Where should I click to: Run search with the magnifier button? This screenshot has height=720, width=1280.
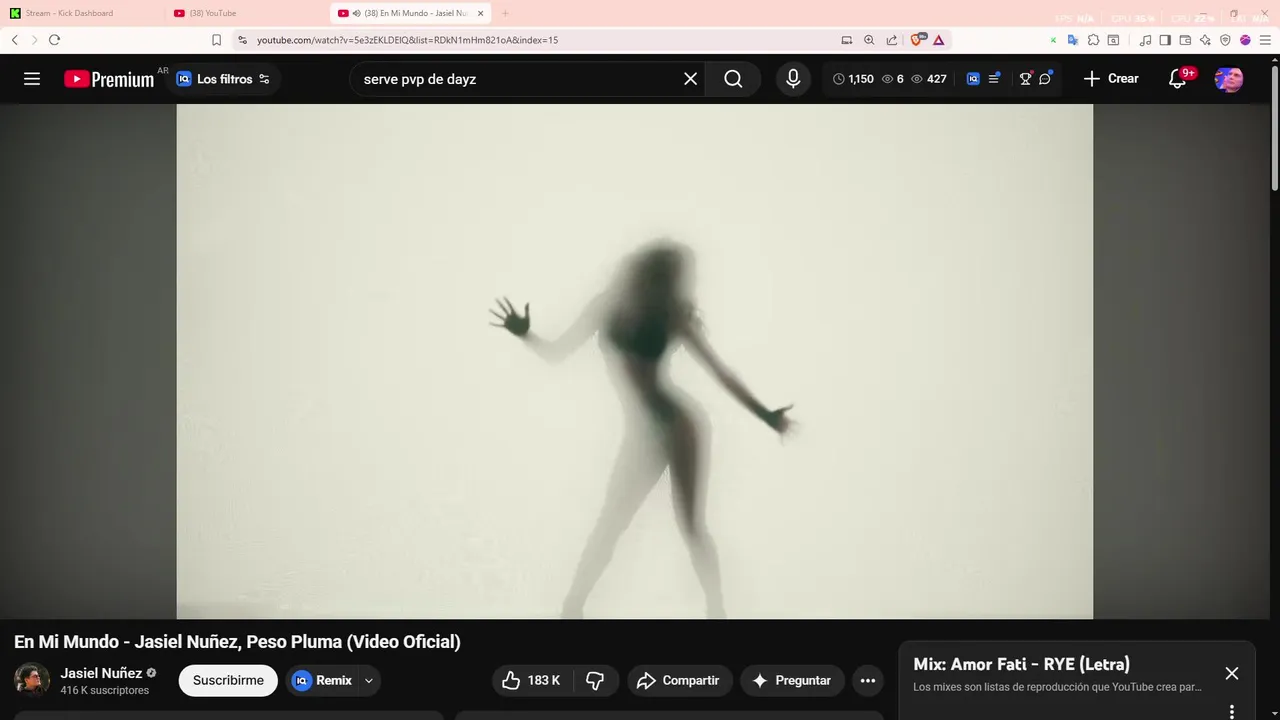point(733,79)
